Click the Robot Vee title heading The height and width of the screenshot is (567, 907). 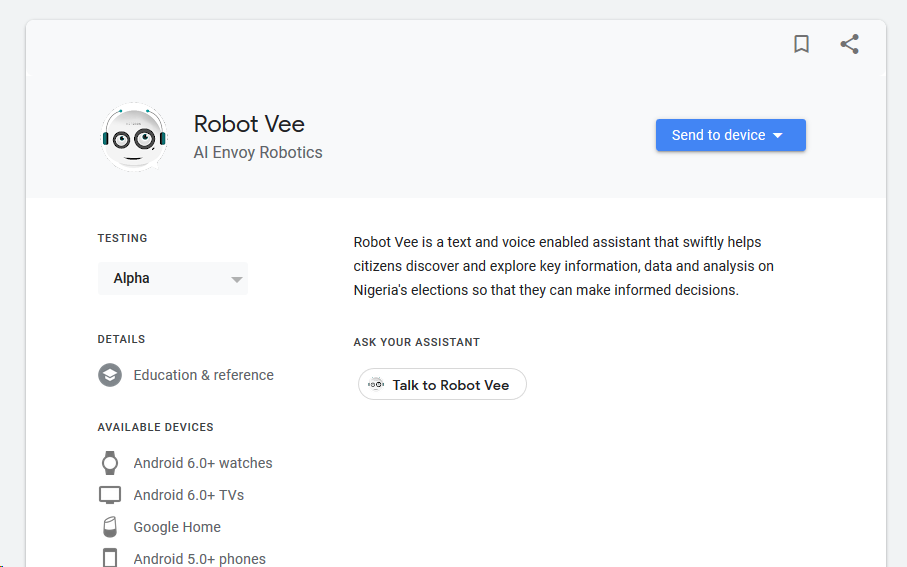(x=249, y=124)
